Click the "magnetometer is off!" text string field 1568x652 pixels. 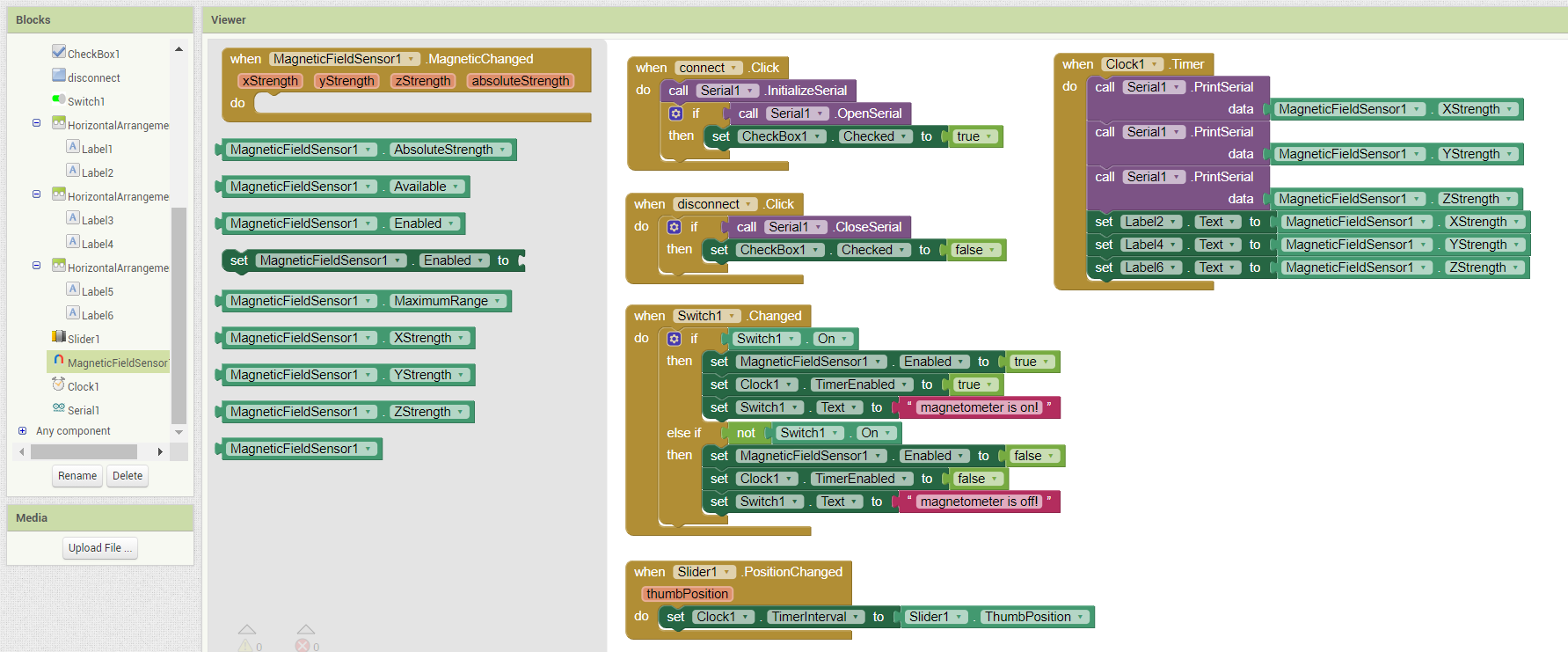coord(980,502)
